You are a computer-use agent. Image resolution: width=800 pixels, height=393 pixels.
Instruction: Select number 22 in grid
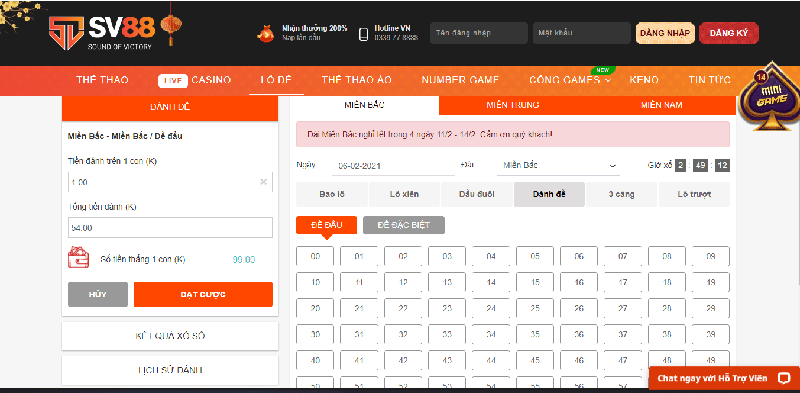(x=403, y=308)
